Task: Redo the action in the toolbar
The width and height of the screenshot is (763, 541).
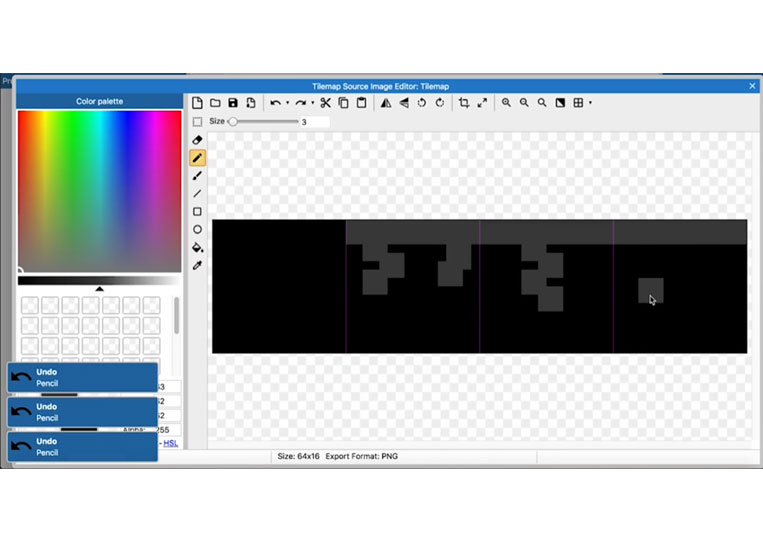Action: (301, 103)
